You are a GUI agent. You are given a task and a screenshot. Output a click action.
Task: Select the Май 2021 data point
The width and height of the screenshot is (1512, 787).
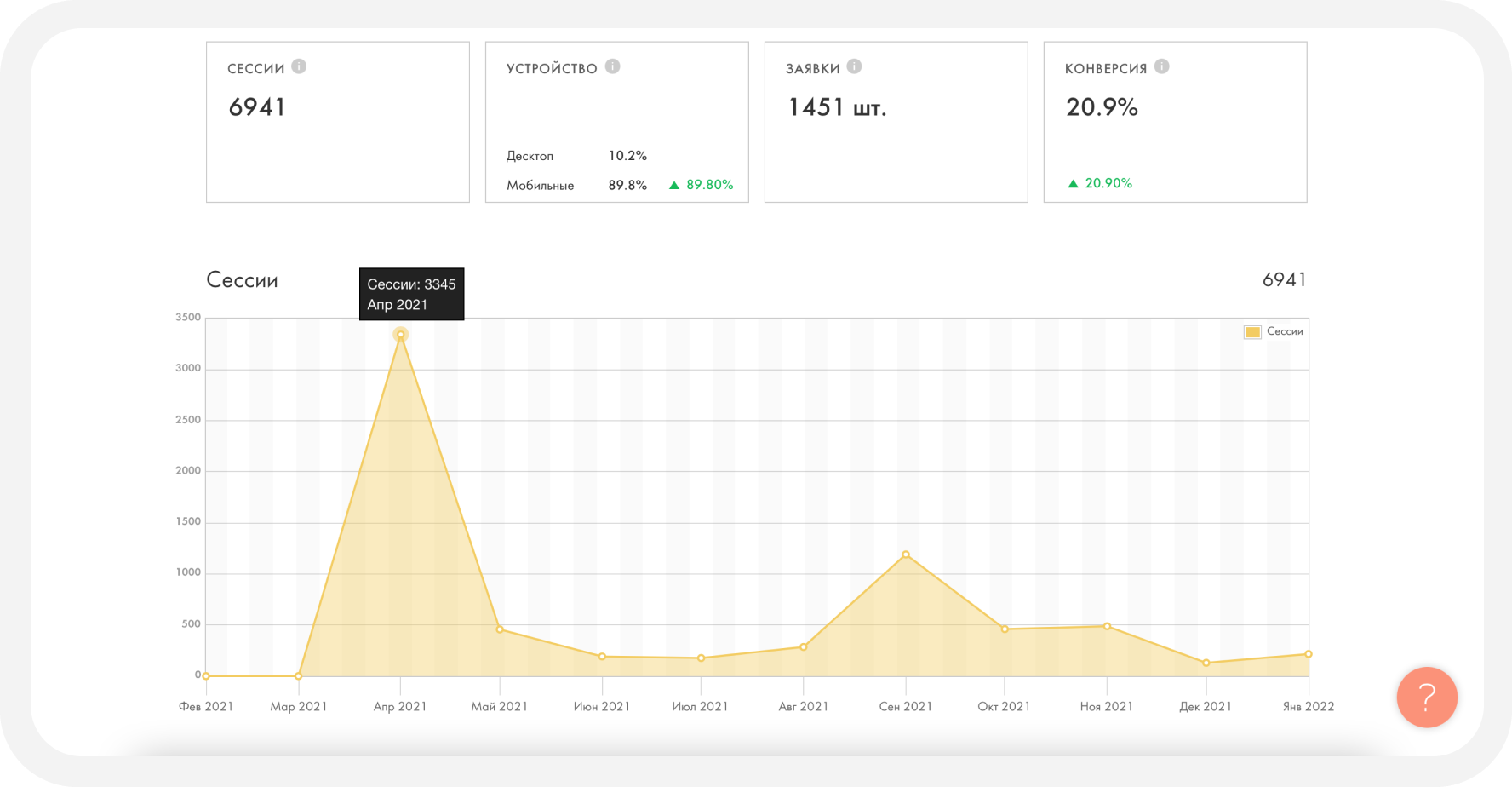pos(500,629)
